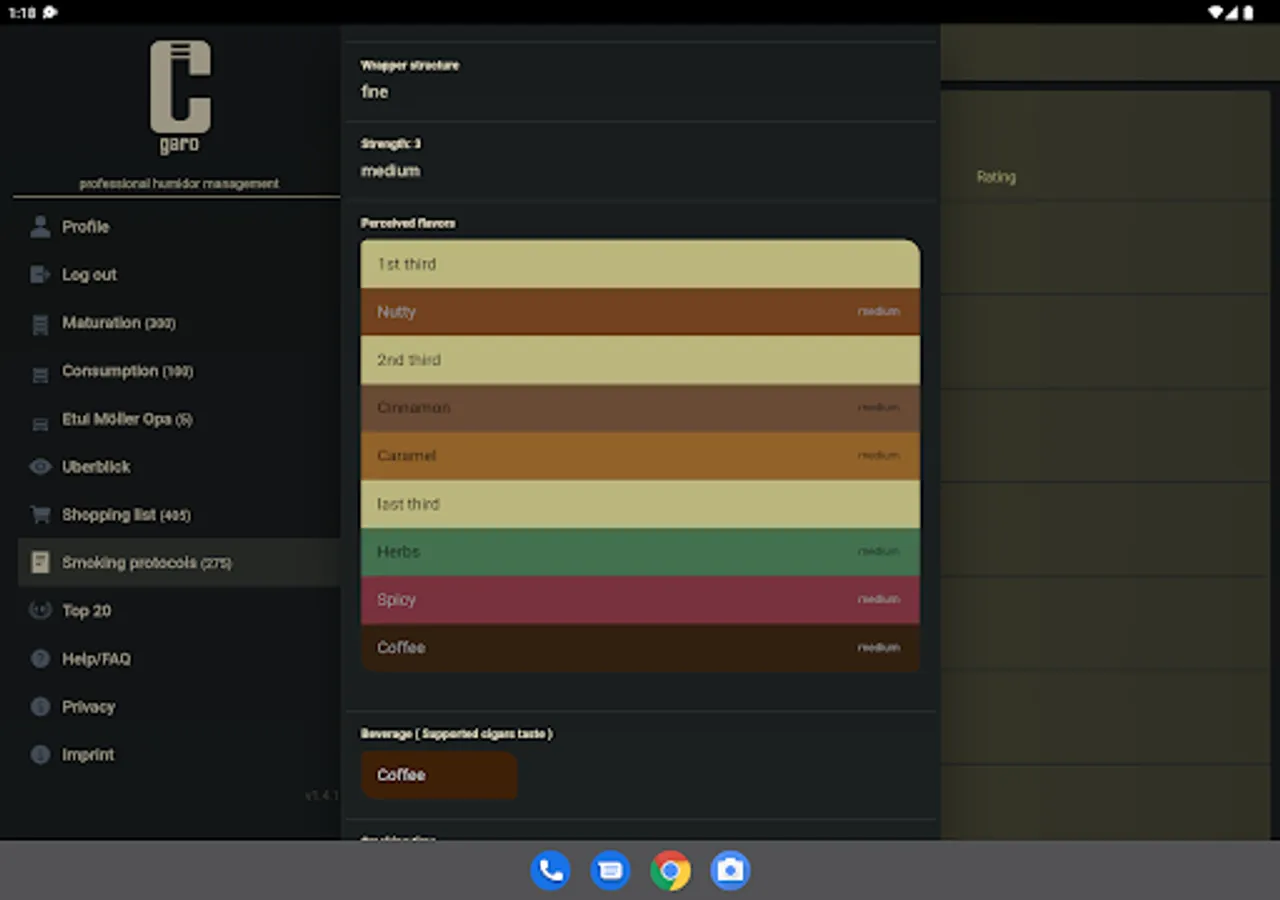
Task: Select the Nutty flavor row
Action: pos(640,312)
